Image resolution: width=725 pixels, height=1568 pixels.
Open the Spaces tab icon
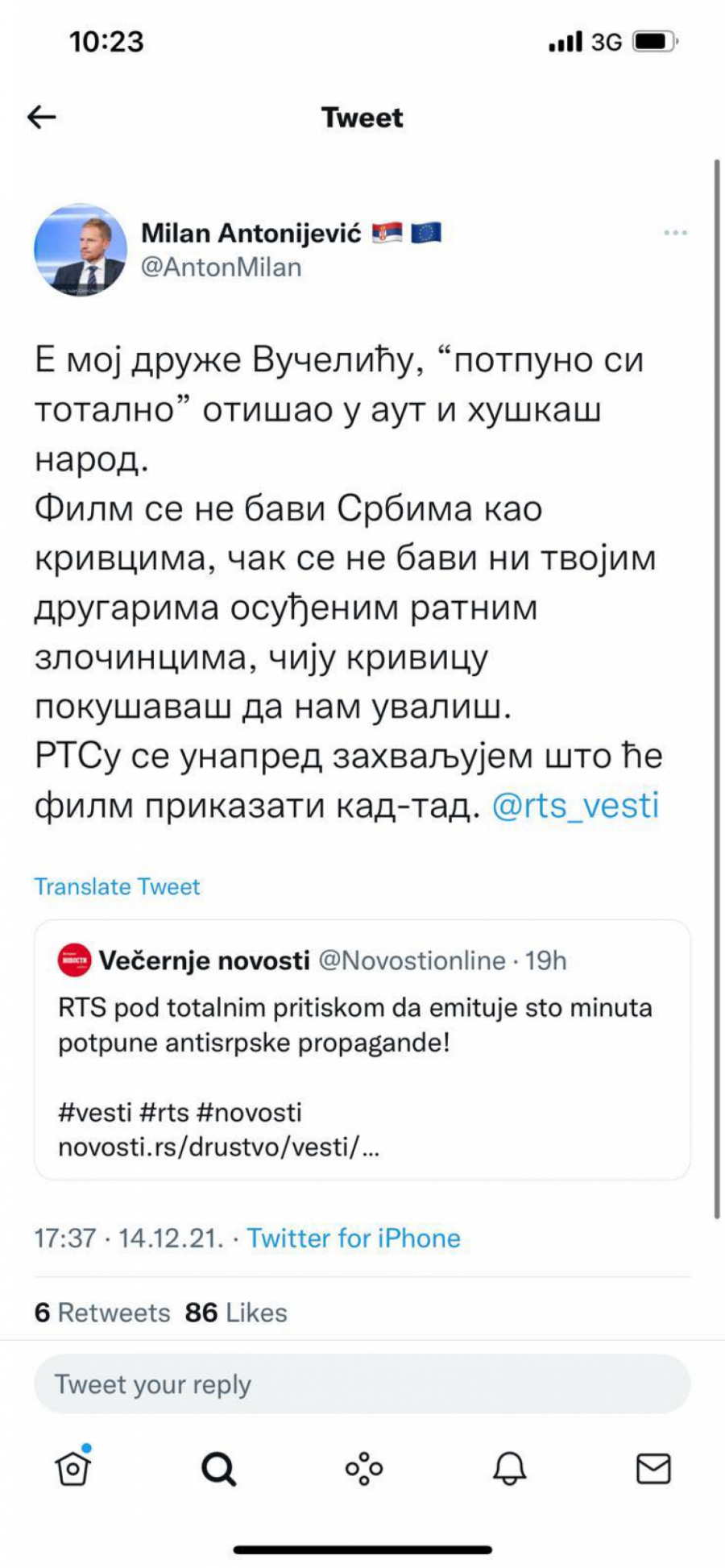point(363,1469)
